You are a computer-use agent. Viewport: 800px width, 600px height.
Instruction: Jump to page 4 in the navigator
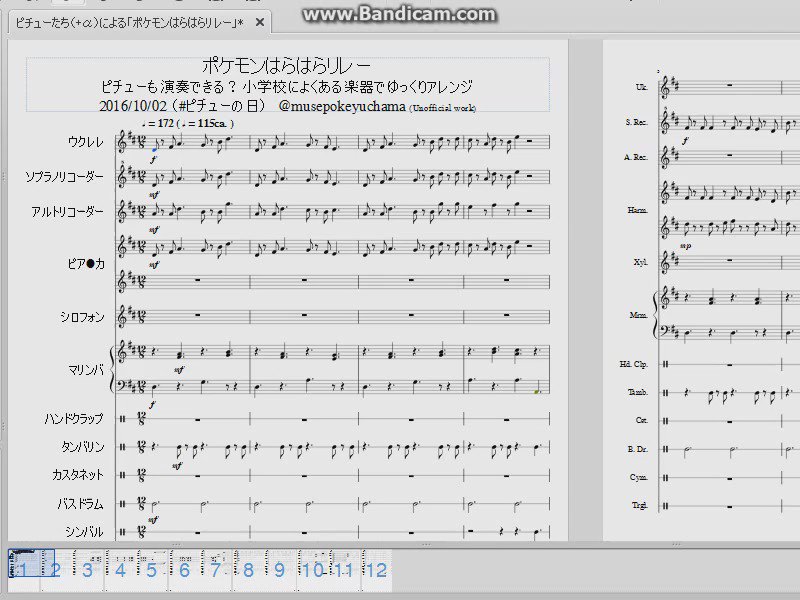pyautogui.click(x=120, y=569)
